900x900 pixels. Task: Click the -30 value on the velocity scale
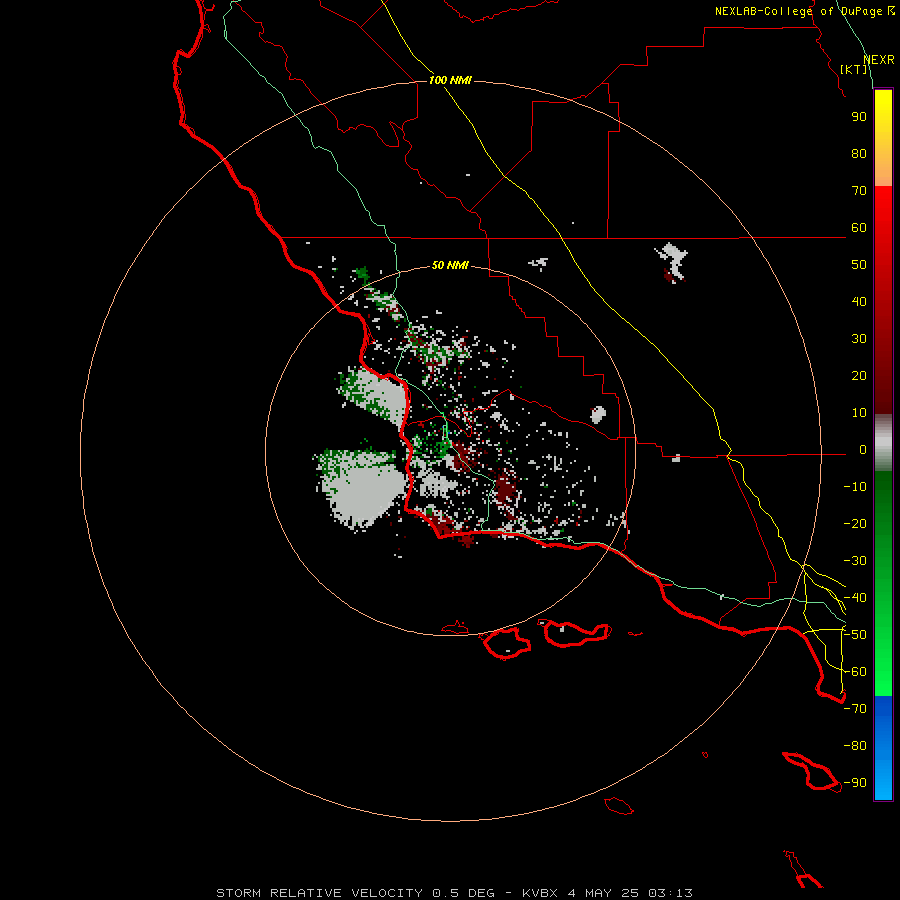pos(855,561)
